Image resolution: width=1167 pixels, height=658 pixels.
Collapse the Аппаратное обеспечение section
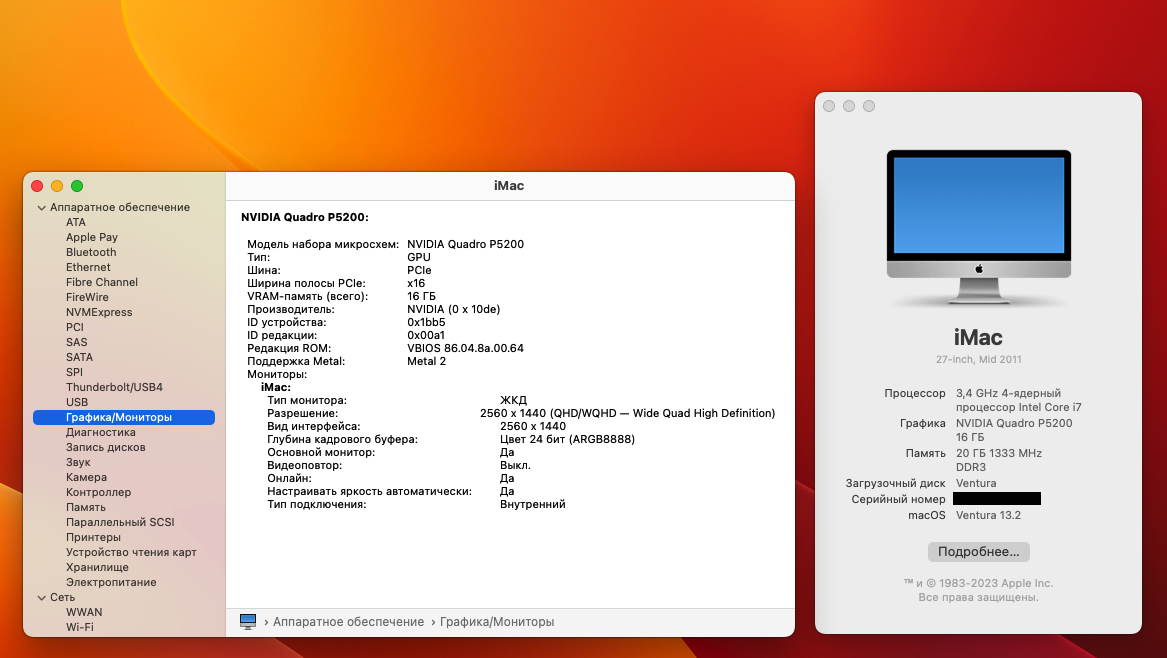coord(42,208)
